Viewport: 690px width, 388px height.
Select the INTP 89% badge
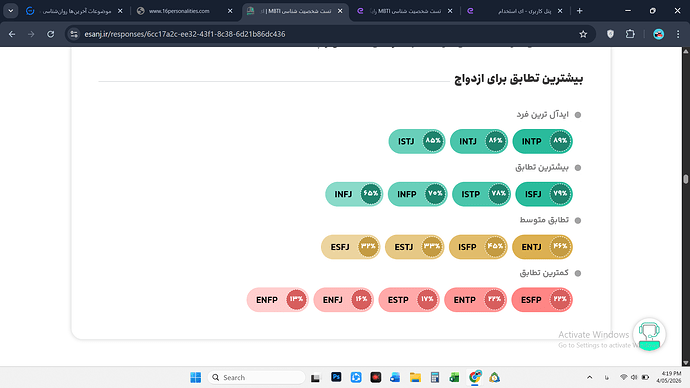[x=543, y=141]
